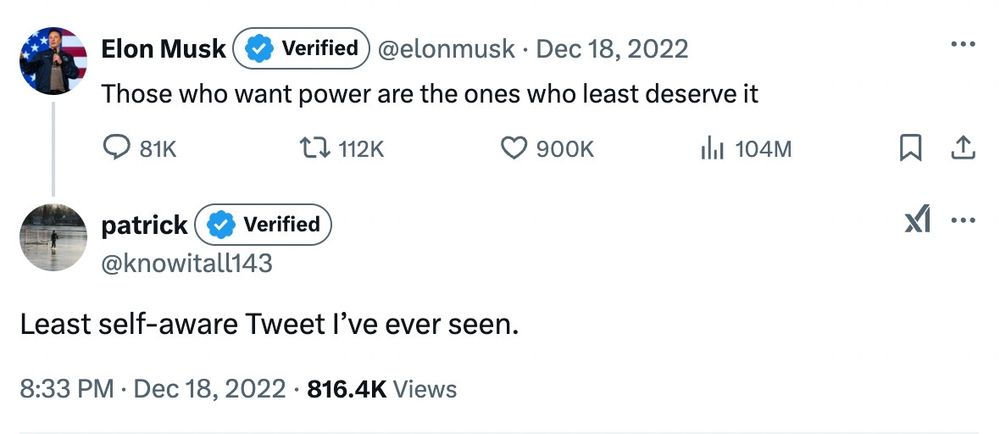Click the 816.4K Views count

point(381,389)
